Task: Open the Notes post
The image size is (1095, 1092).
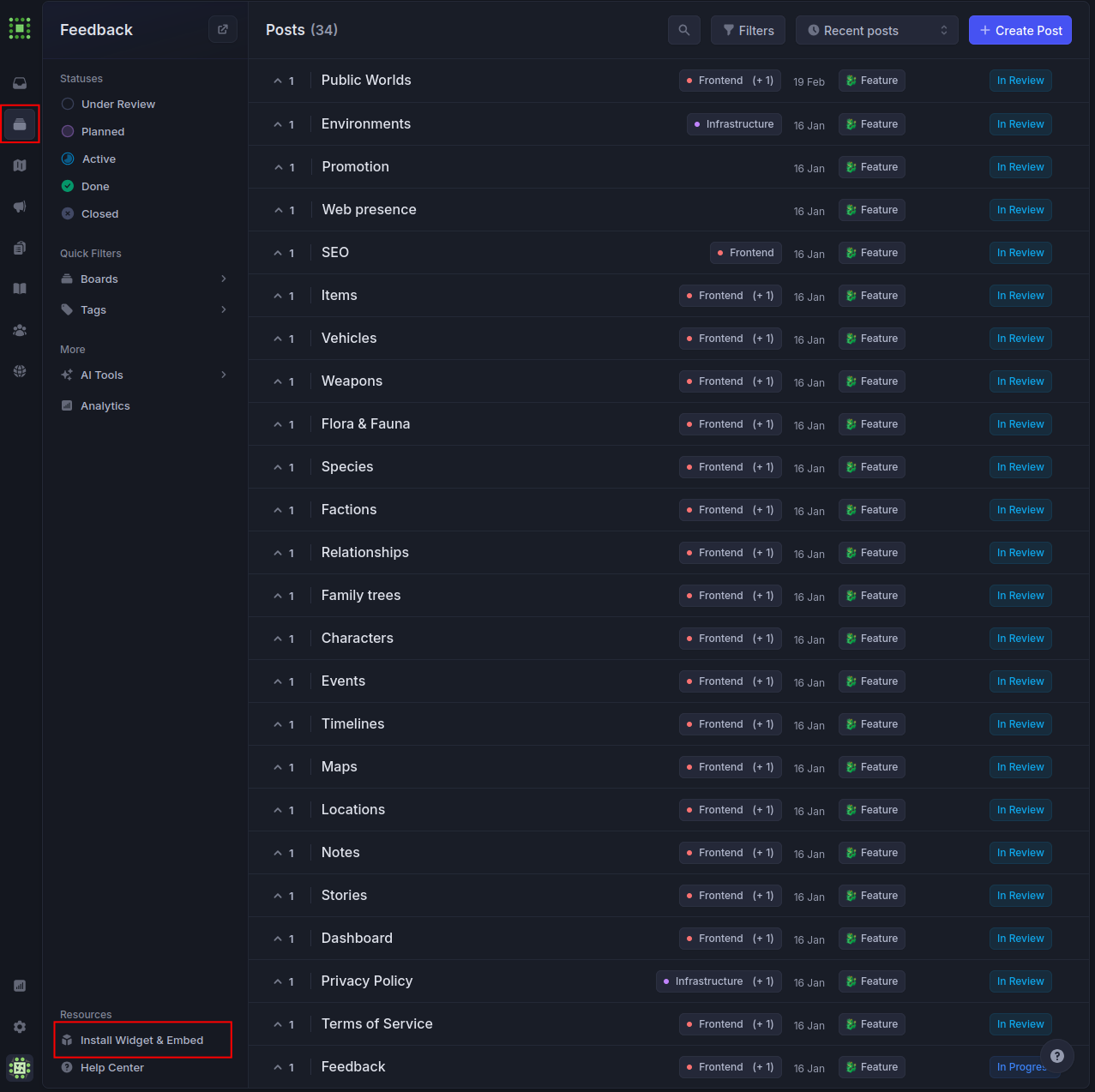Action: pos(340,852)
